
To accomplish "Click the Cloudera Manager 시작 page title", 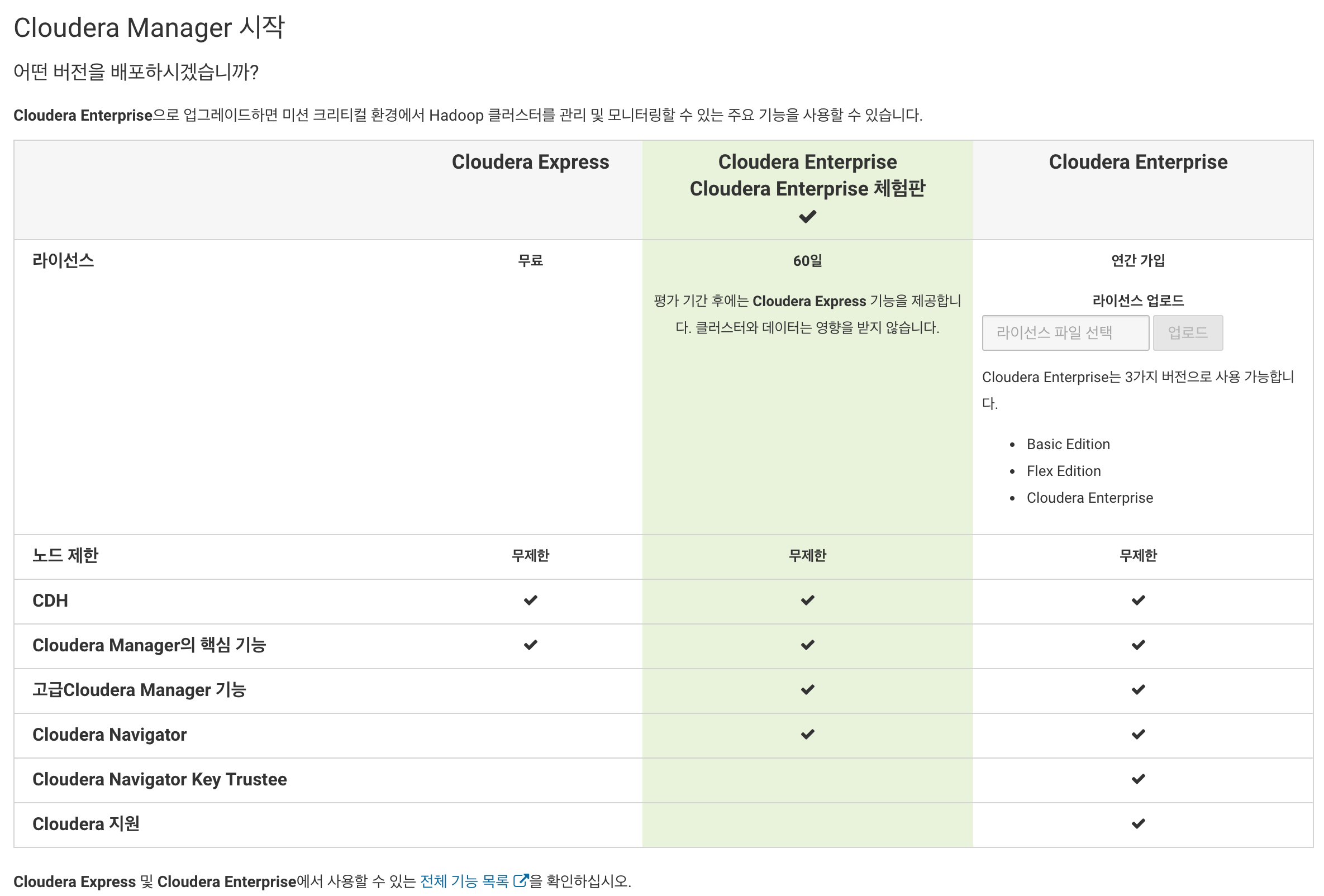I will (x=149, y=27).
